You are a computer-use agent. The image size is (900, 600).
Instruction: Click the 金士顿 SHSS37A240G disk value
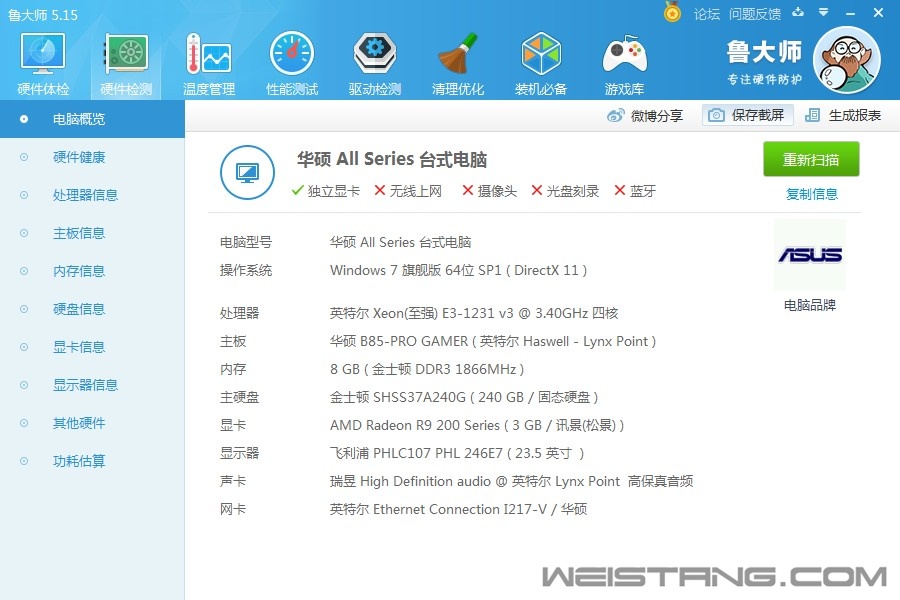[464, 397]
